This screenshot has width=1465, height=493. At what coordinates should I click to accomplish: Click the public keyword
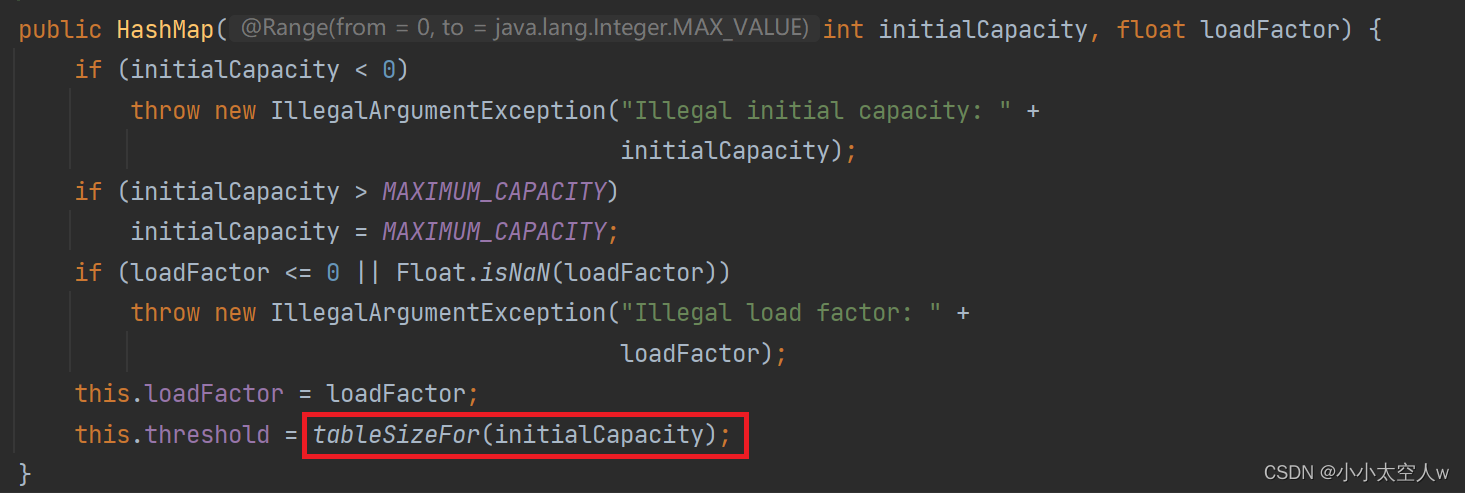click(x=60, y=29)
